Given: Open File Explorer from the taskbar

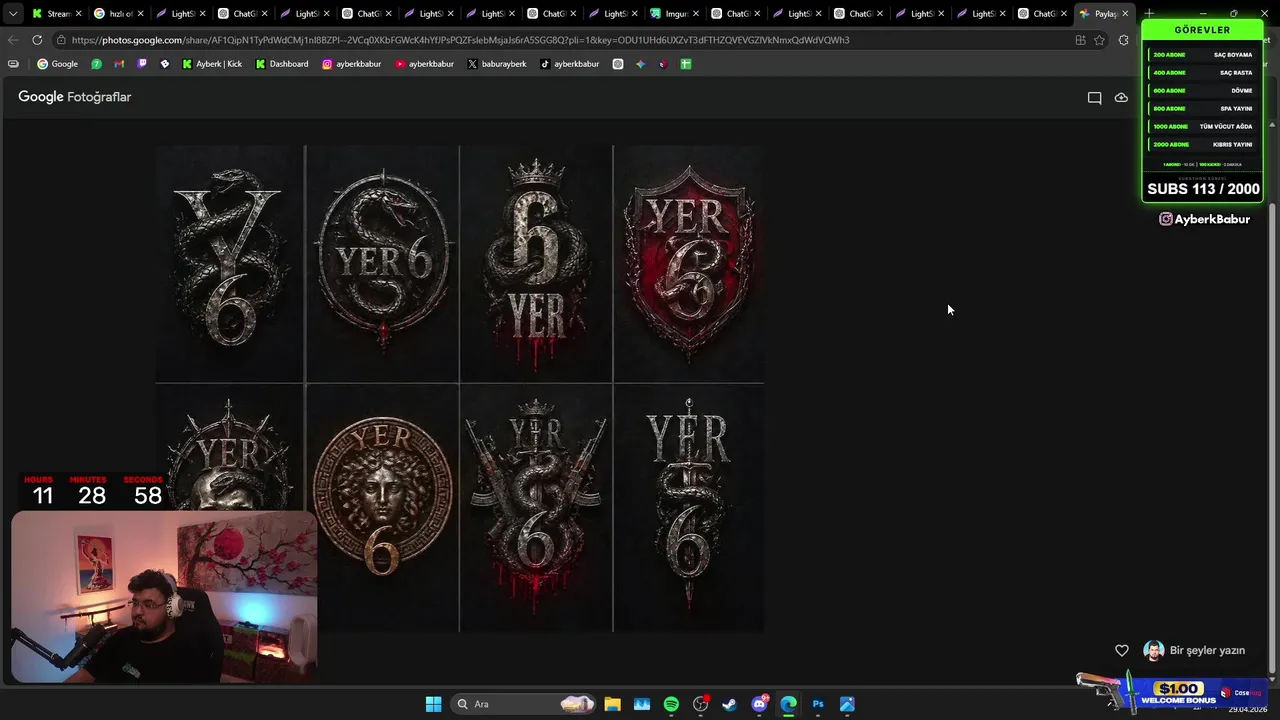Looking at the screenshot, I should coord(612,704).
